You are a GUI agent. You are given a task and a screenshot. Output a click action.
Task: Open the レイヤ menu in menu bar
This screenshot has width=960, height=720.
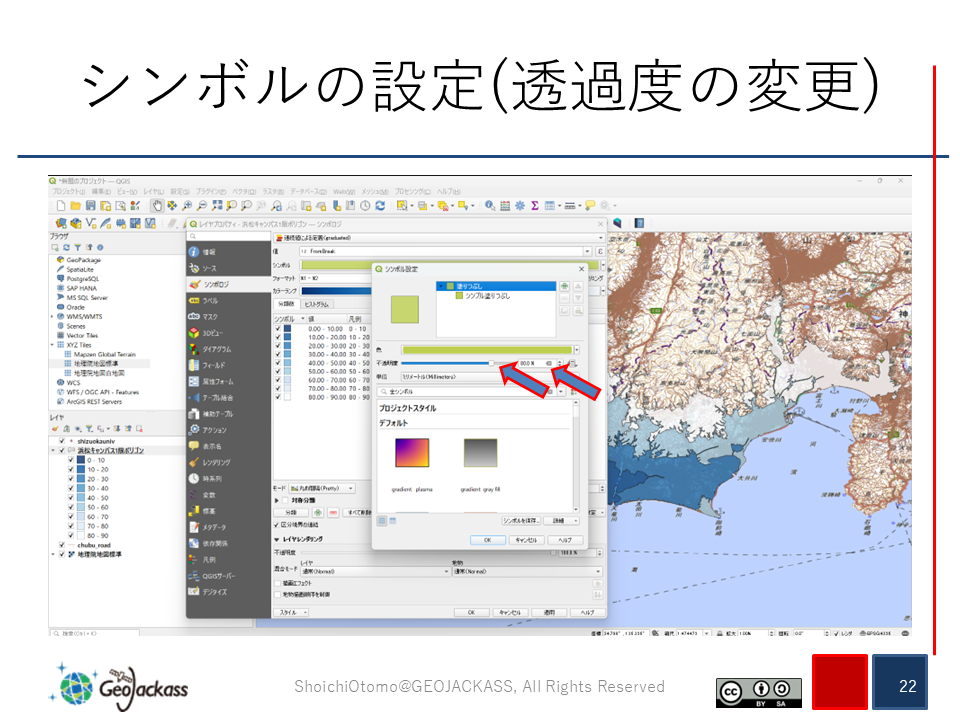(153, 191)
